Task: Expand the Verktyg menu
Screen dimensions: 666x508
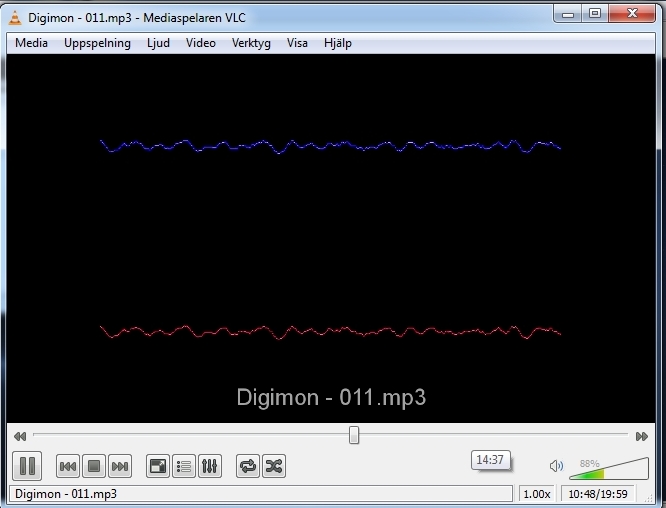Action: 251,43
